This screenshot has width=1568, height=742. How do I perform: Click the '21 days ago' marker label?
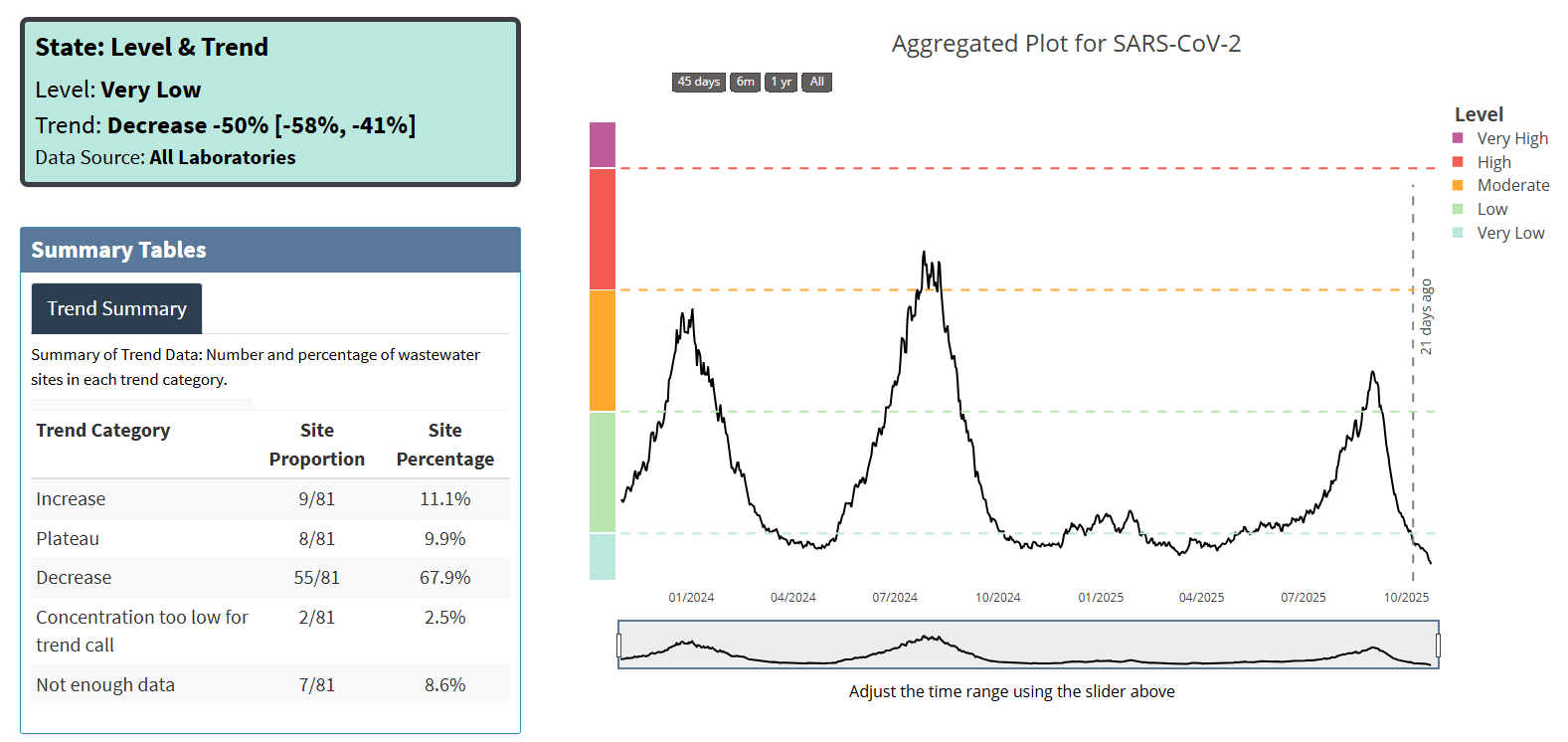point(1426,317)
